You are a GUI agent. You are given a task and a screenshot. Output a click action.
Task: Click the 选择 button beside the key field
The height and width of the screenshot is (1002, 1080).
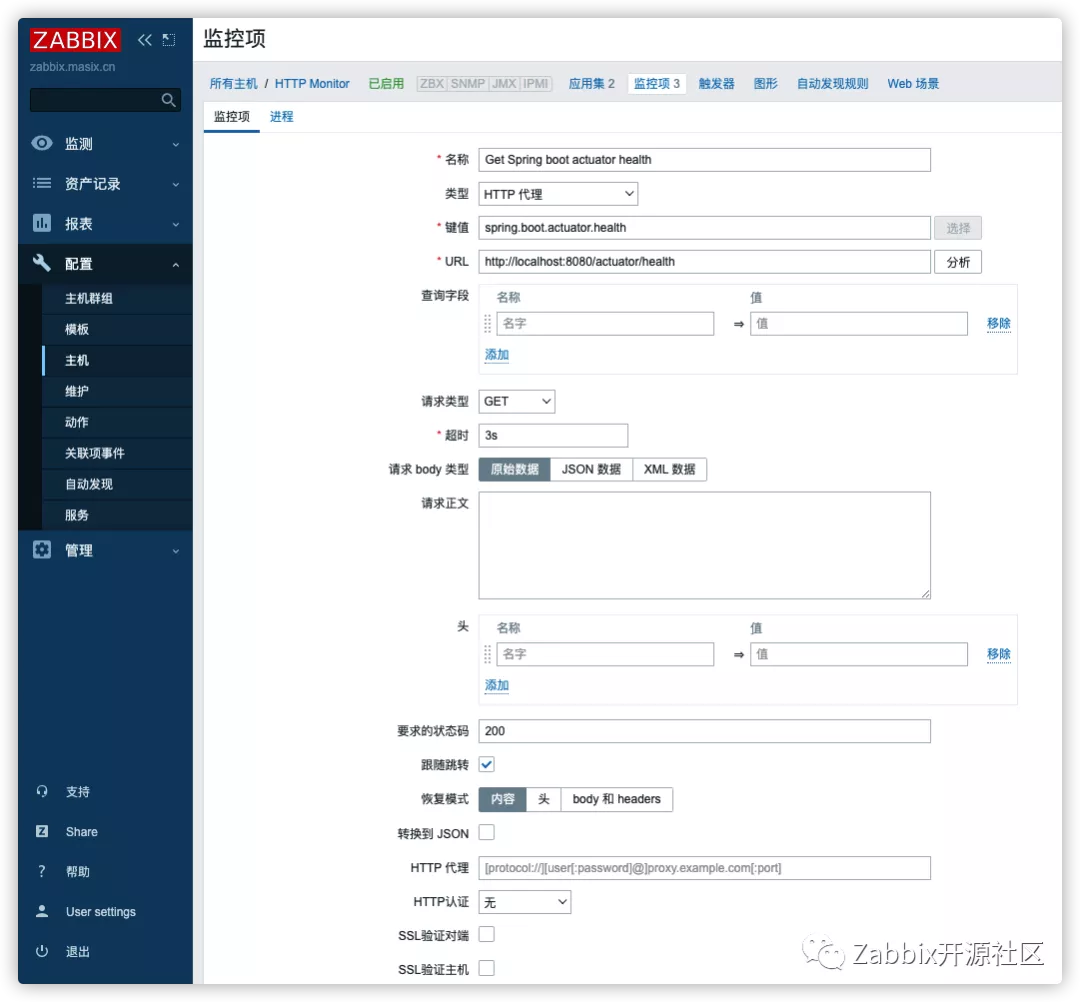tap(957, 227)
